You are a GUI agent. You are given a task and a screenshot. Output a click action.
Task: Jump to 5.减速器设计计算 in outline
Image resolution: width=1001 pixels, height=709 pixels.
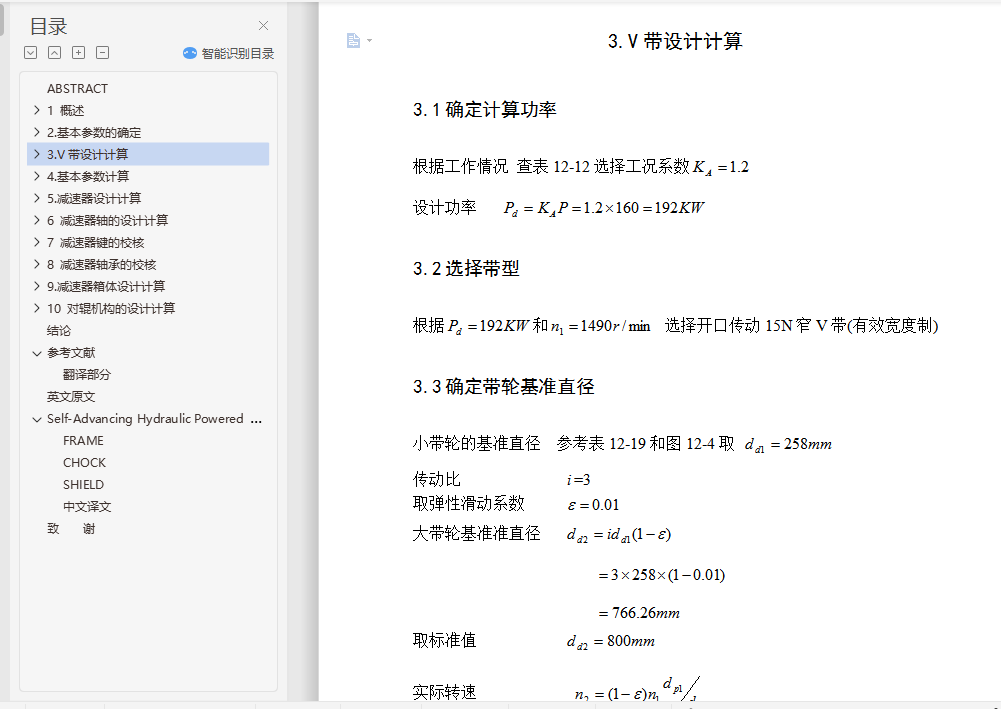click(x=94, y=198)
